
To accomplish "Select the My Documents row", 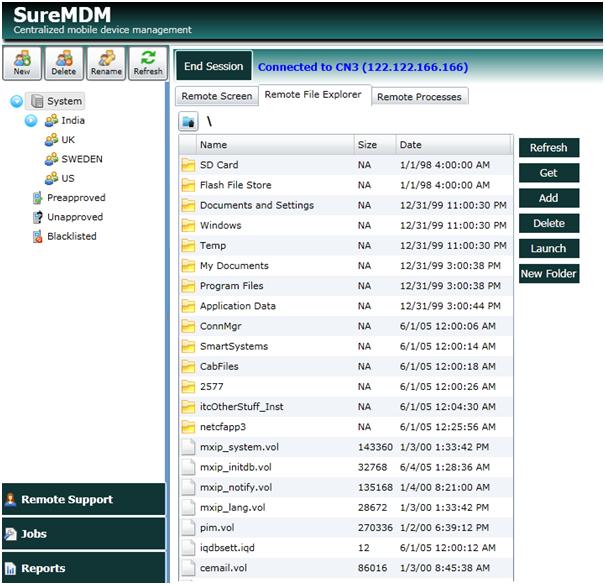I will [346, 266].
